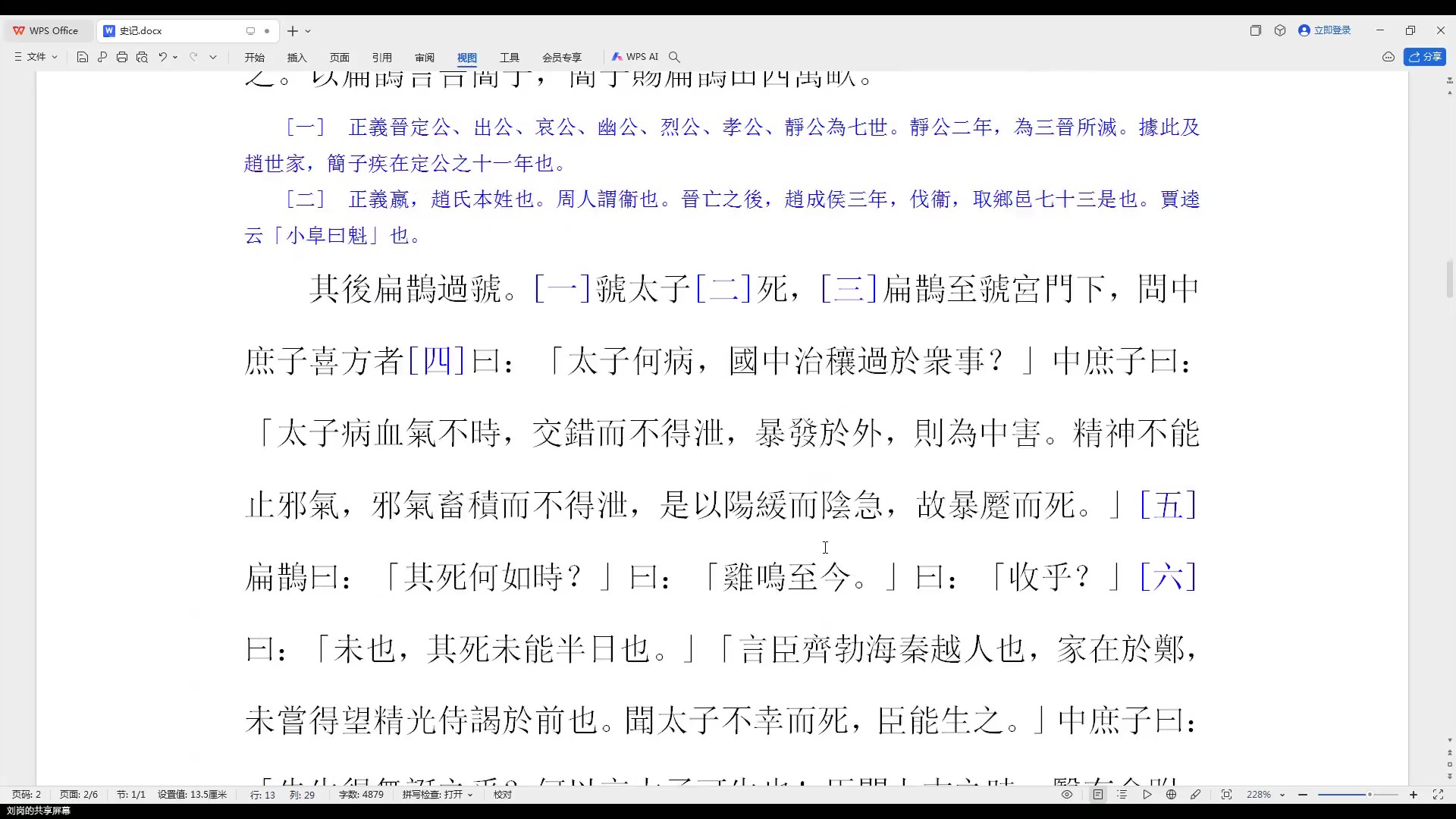Screen dimensions: 1456x819
Task: Enter full screen mode via corner icon
Action: 1438,795
